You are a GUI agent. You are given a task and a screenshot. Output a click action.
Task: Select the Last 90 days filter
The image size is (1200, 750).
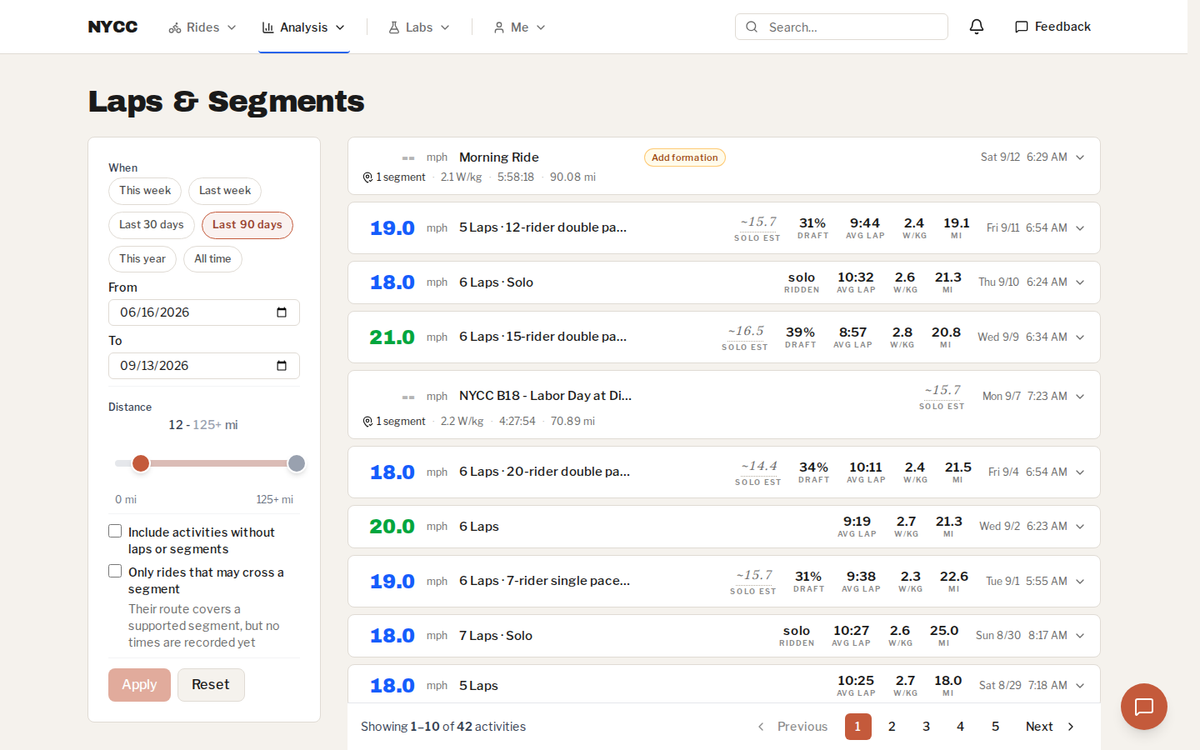click(247, 225)
